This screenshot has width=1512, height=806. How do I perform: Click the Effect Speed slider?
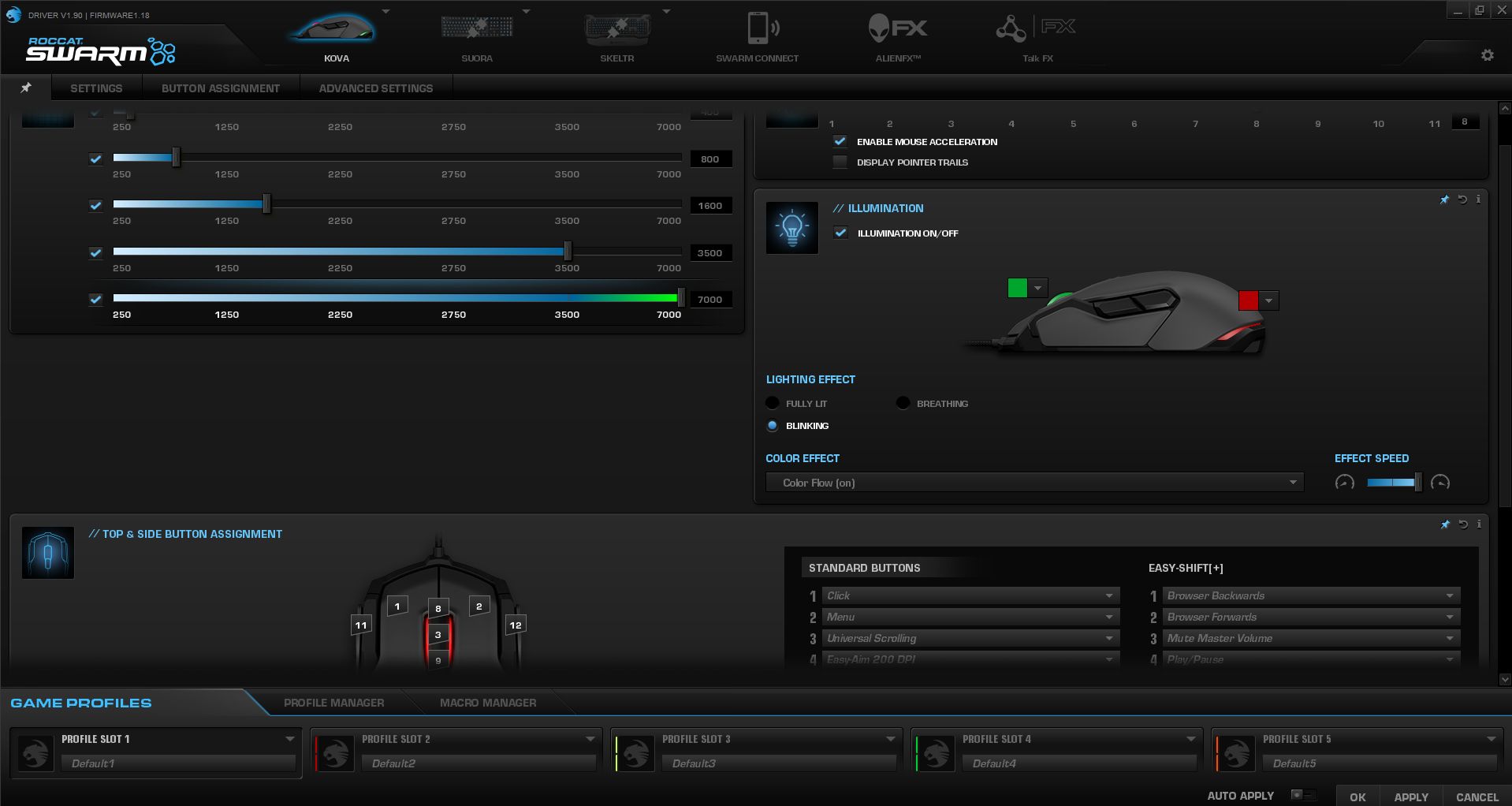pyautogui.click(x=1394, y=483)
